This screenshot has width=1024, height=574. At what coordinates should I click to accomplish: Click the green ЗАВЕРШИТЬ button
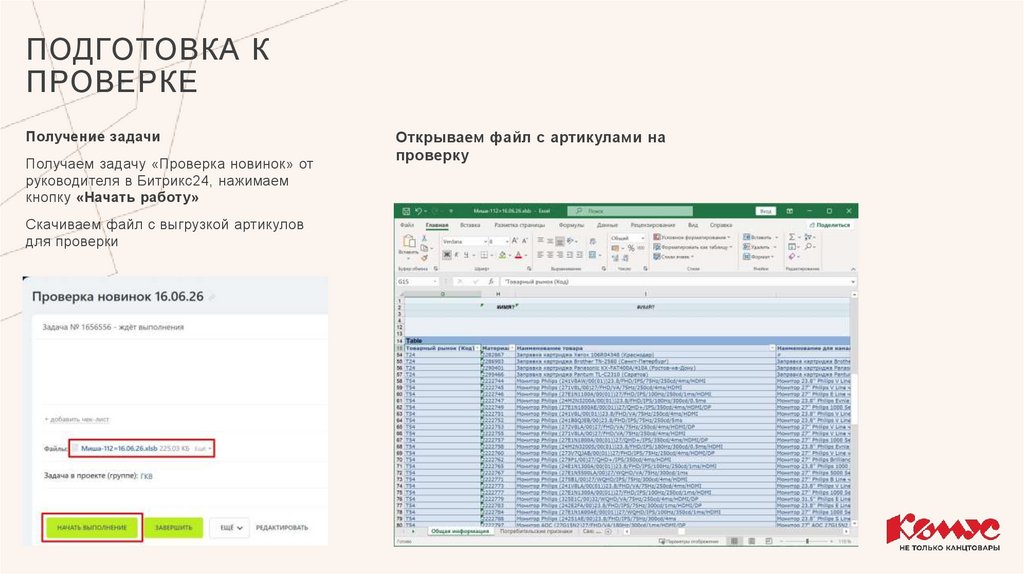[174, 528]
